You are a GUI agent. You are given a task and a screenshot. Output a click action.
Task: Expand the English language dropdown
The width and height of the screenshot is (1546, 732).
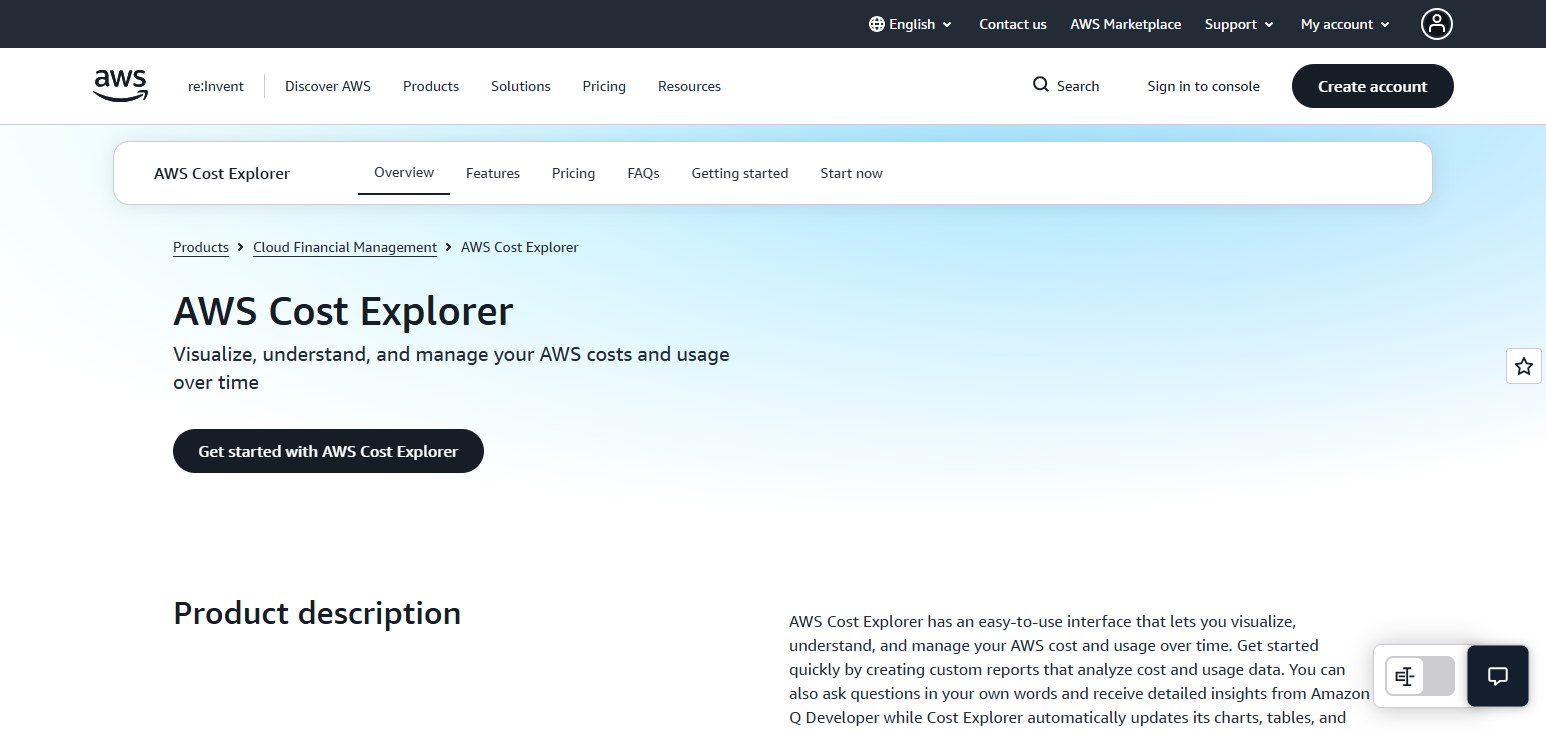911,24
